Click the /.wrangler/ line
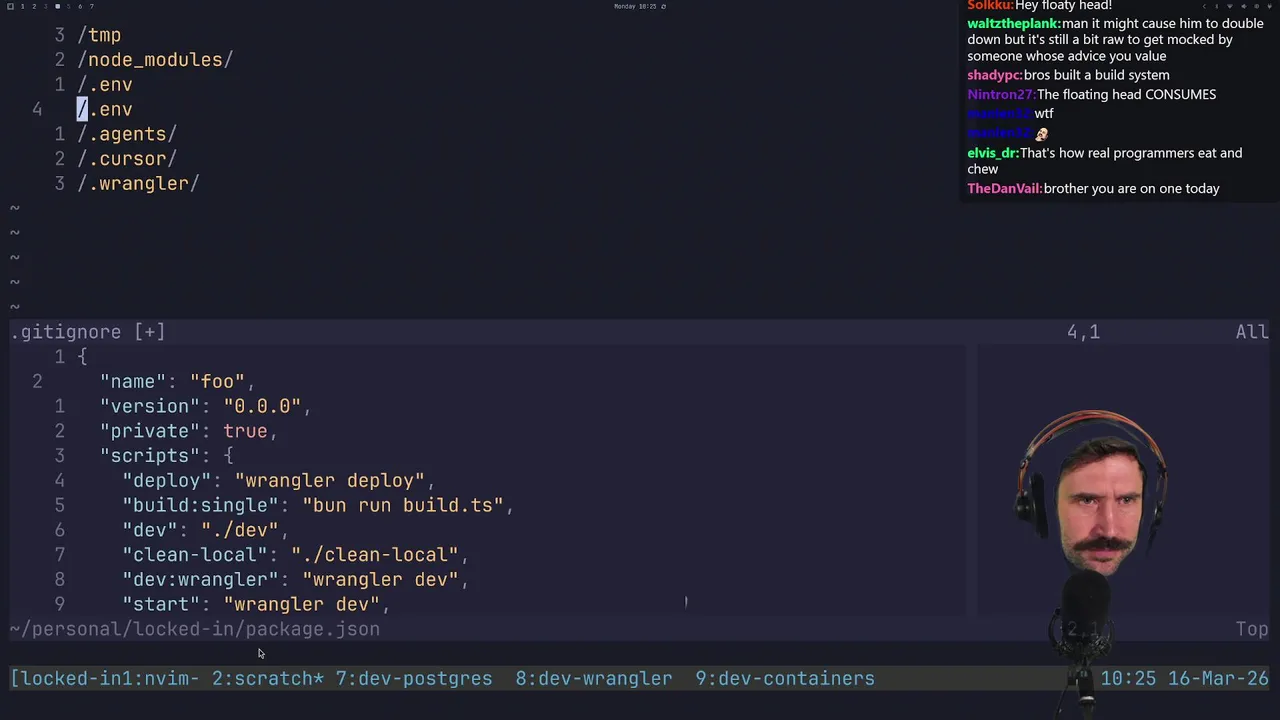This screenshot has width=1280, height=720. tap(138, 184)
